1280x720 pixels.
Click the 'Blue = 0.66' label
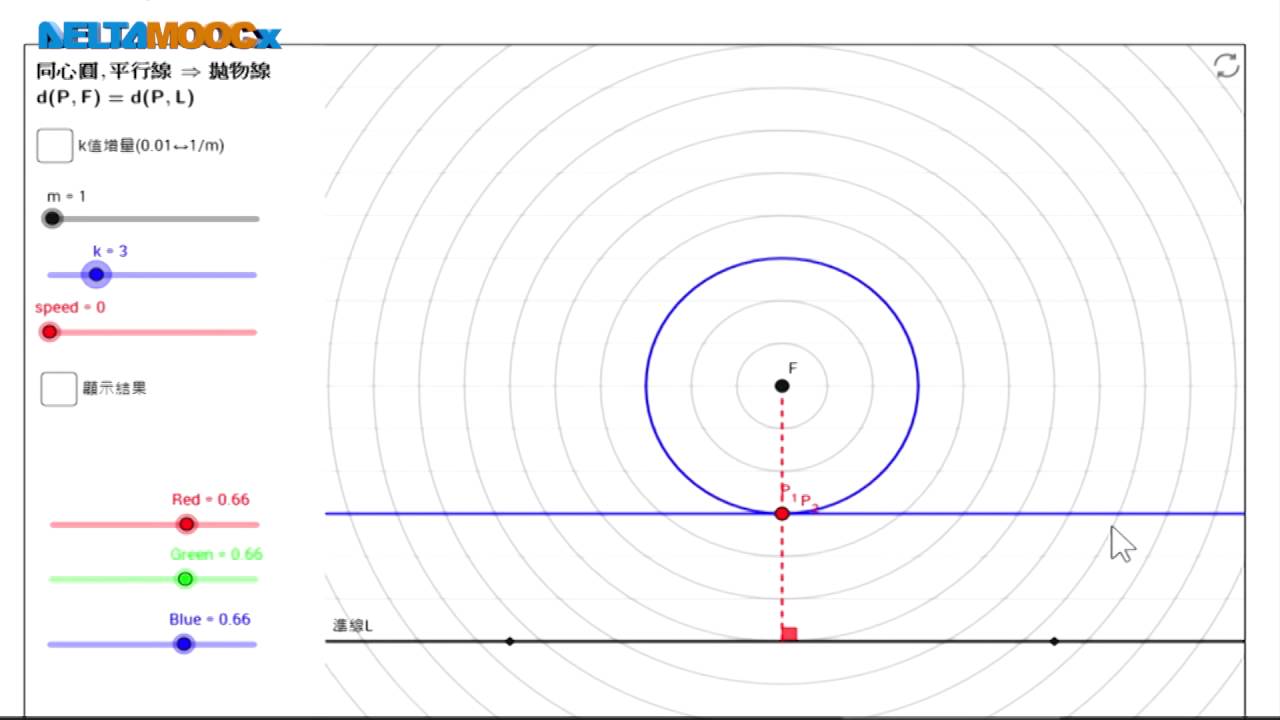click(209, 619)
